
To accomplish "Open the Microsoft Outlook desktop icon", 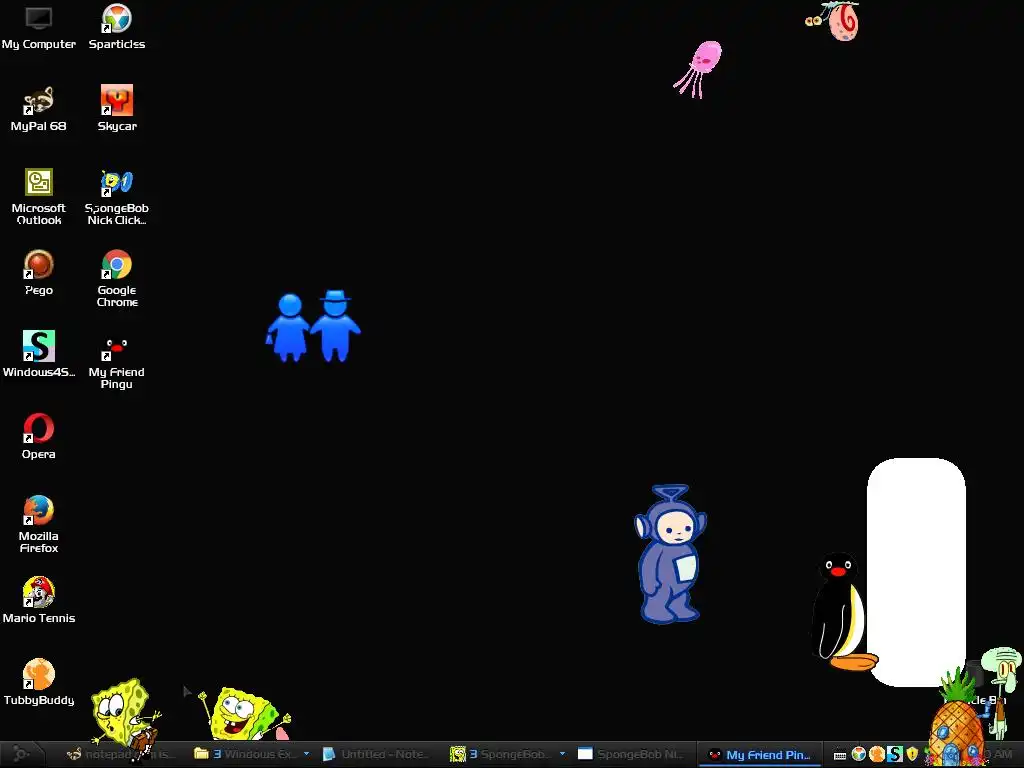I will (x=39, y=197).
